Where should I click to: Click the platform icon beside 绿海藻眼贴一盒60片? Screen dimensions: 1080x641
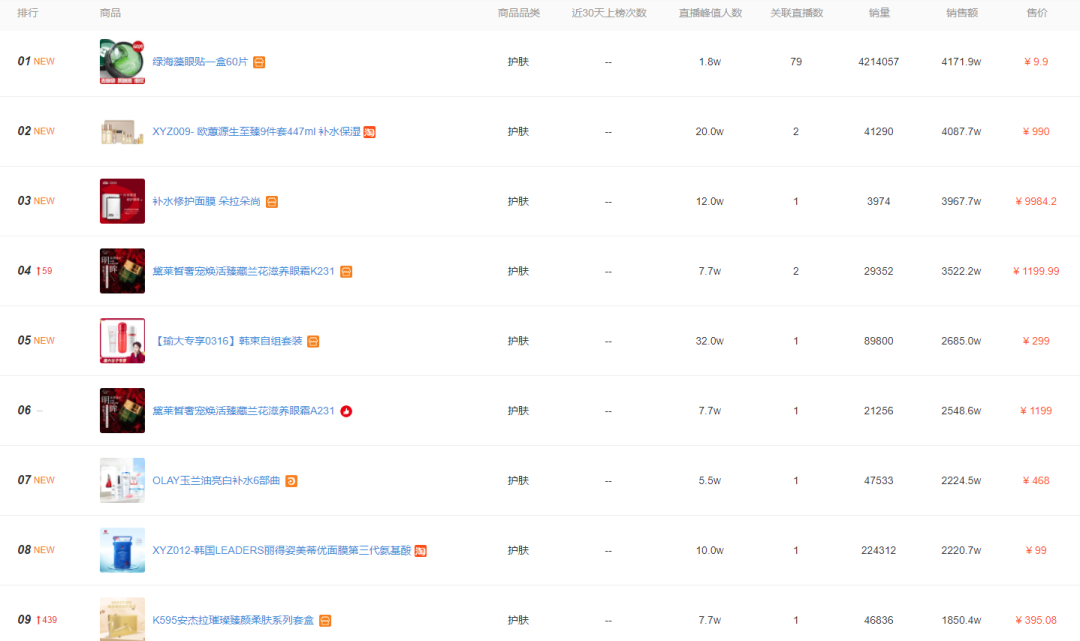coord(259,62)
